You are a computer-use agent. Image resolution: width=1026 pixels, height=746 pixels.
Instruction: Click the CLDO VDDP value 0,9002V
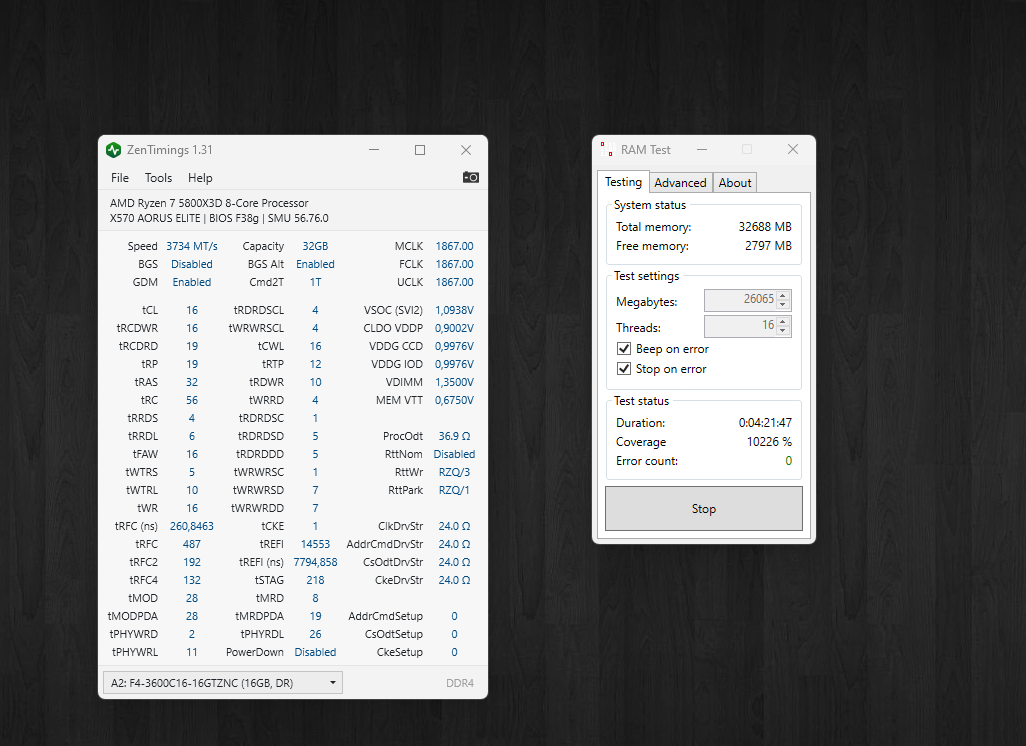click(x=454, y=328)
